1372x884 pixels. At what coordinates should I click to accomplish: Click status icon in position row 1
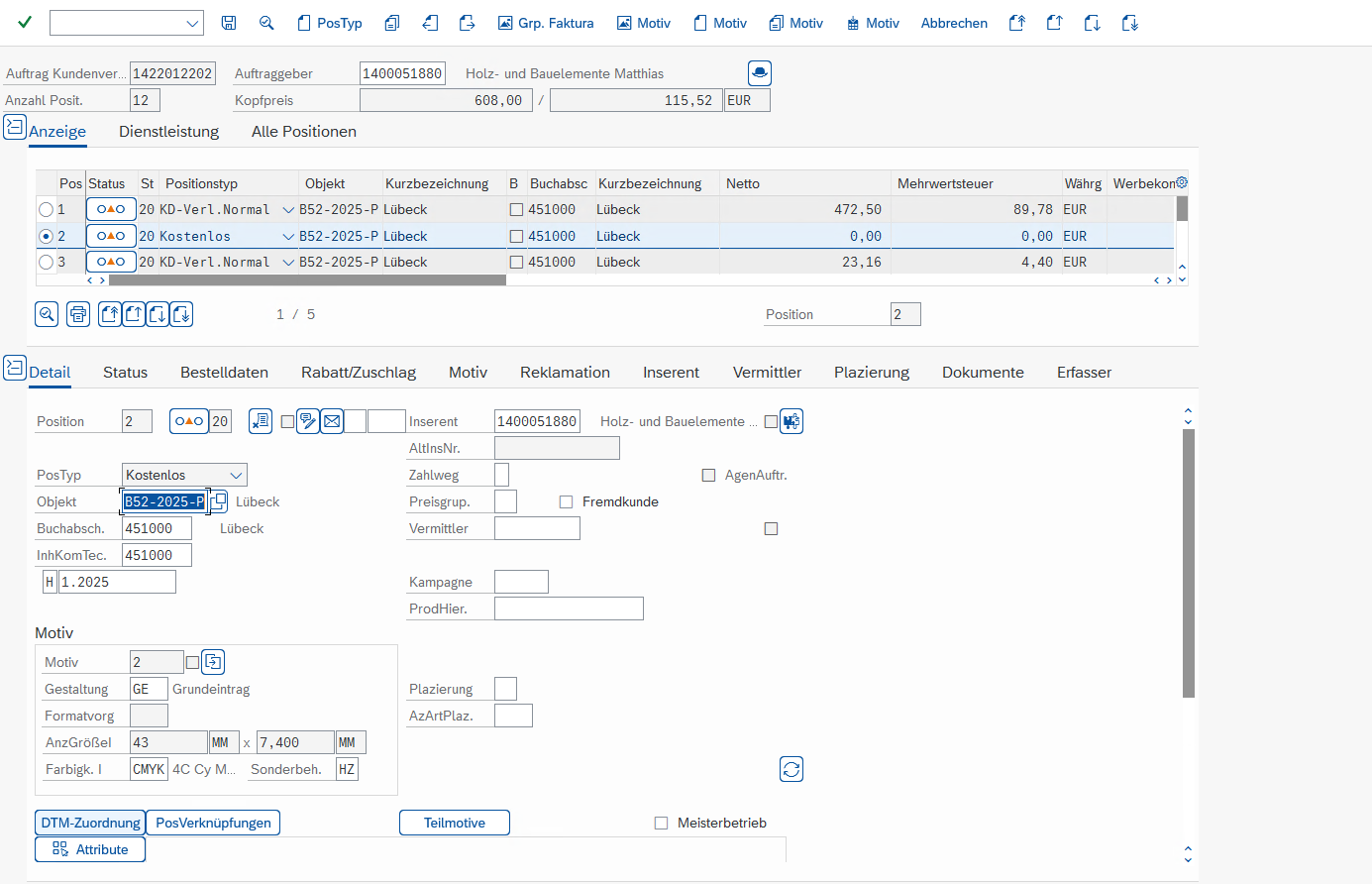tap(111, 209)
